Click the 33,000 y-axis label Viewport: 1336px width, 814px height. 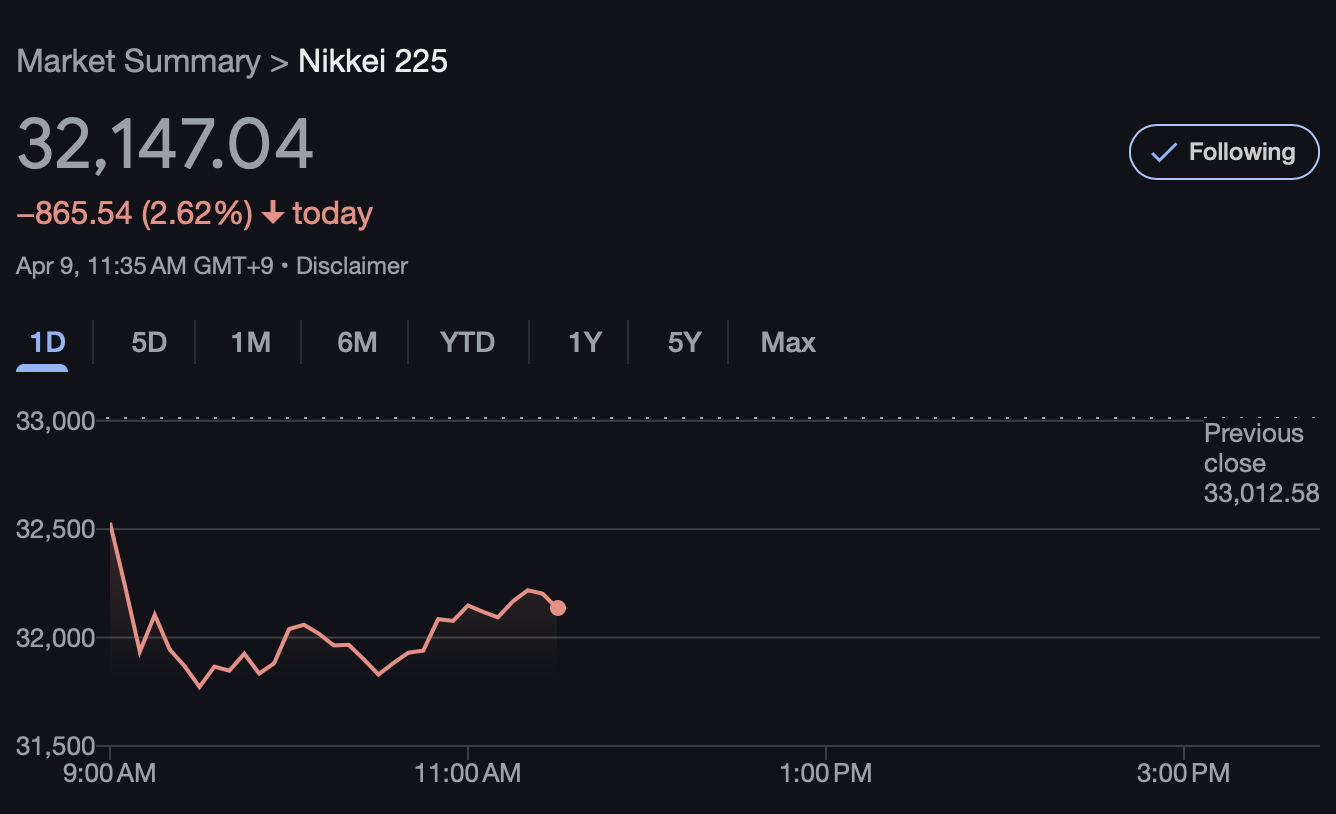[x=56, y=421]
